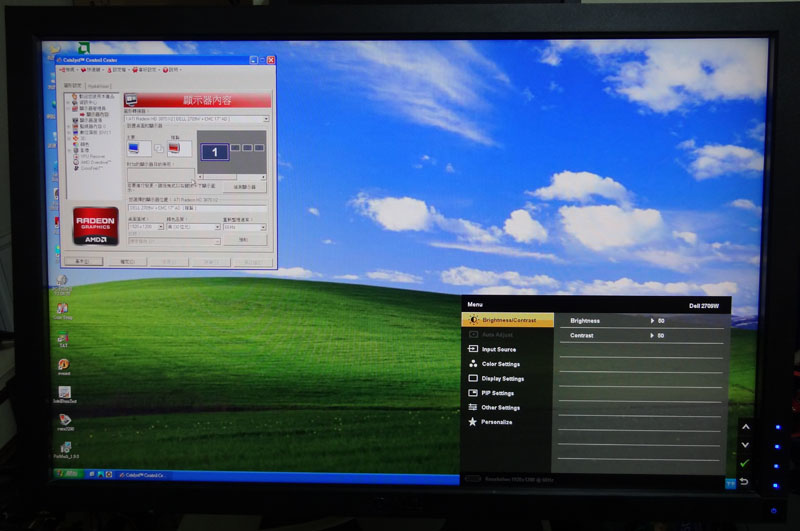Viewport: 800px width, 531px height.
Task: Click the green AMD desktop icon above Catalyst window
Action: tap(84, 47)
